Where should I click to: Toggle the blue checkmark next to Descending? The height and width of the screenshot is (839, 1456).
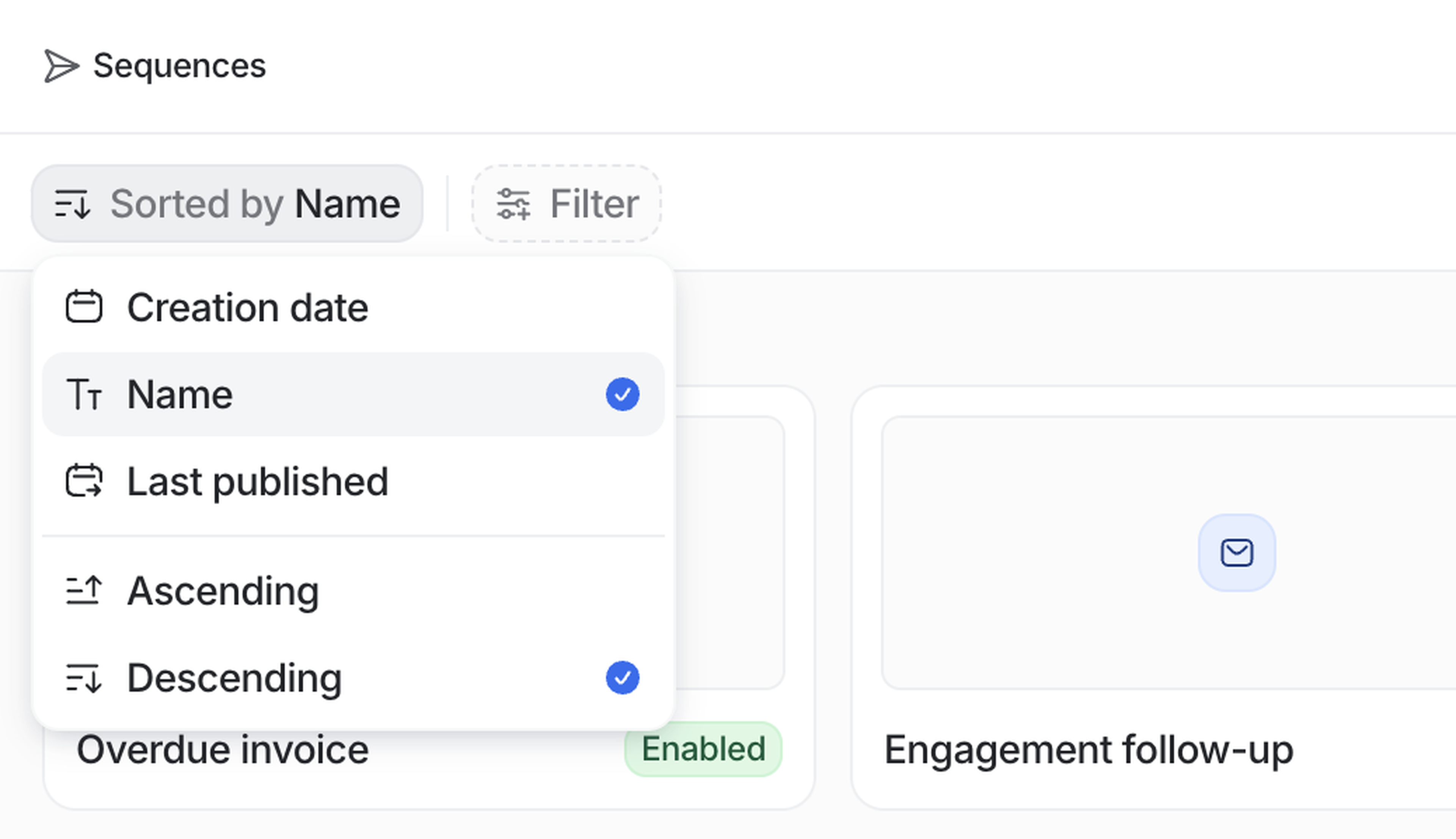click(622, 678)
